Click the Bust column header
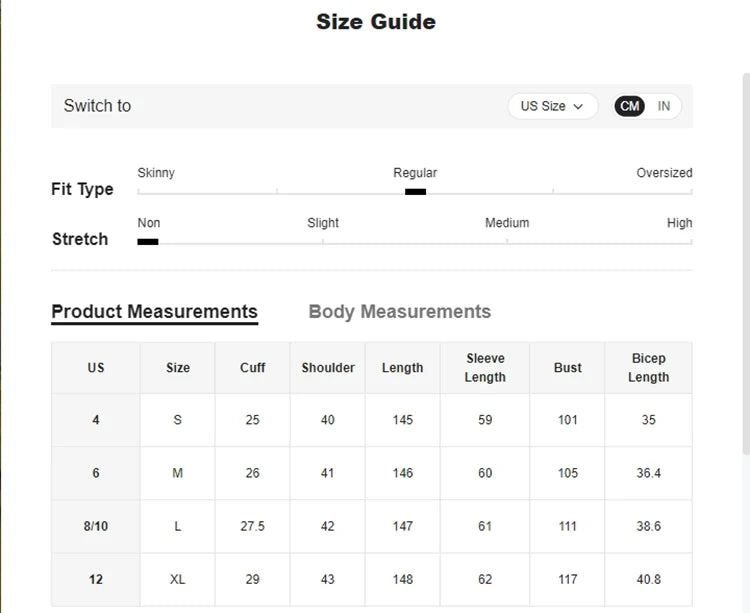Viewport: 750px width, 613px height. (x=567, y=367)
